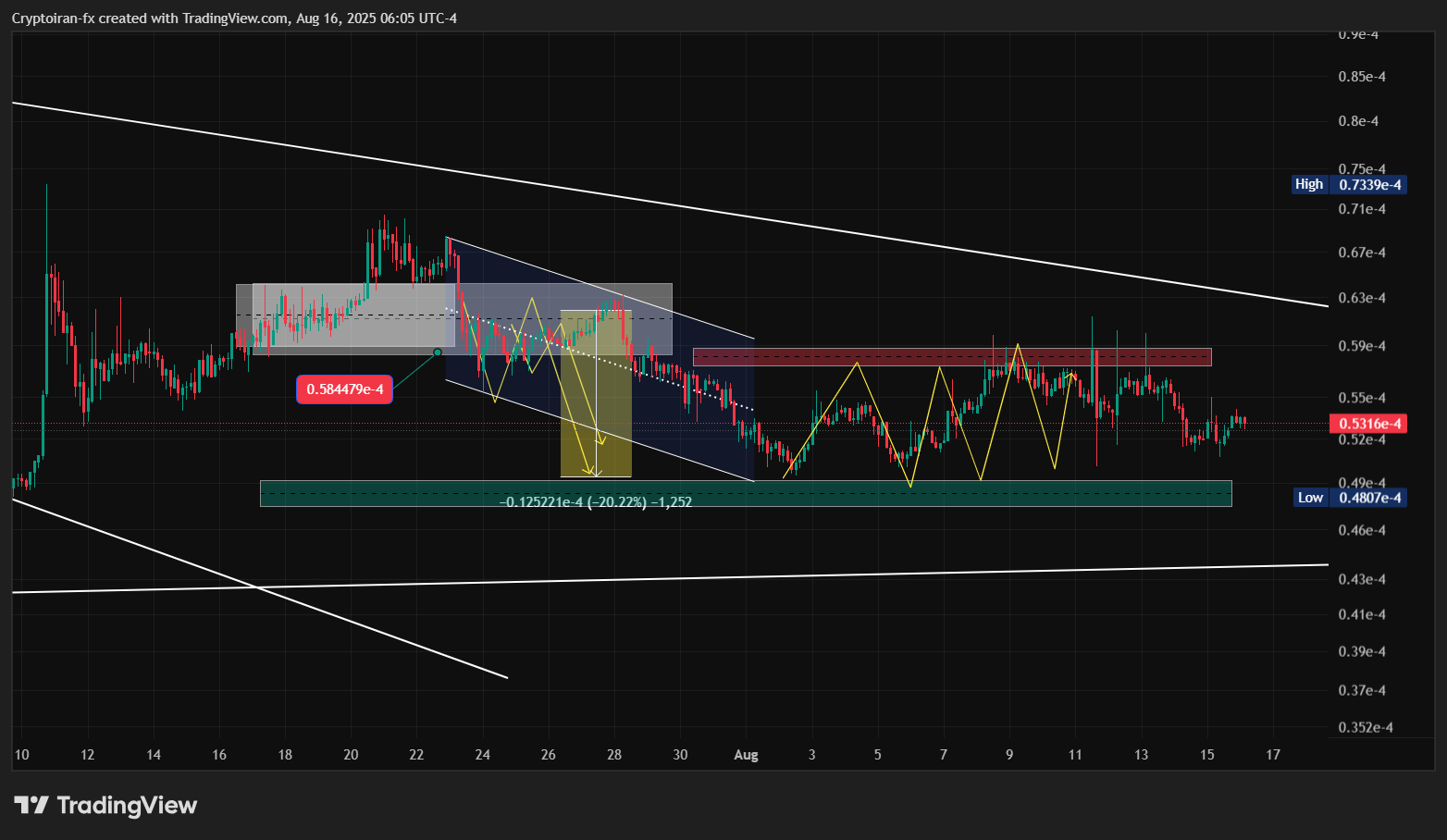Click the 0.75e-4 price axis tick
The height and width of the screenshot is (840, 1447).
tap(1362, 169)
